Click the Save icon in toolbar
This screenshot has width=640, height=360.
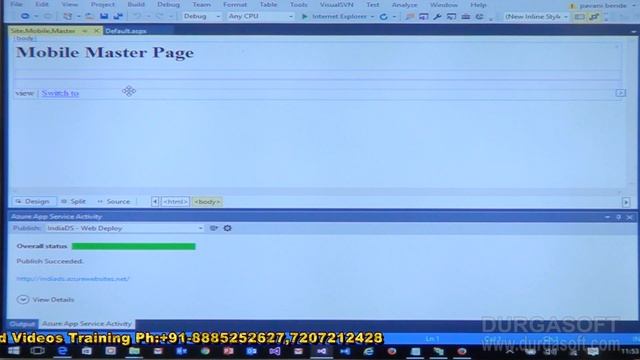(x=104, y=16)
